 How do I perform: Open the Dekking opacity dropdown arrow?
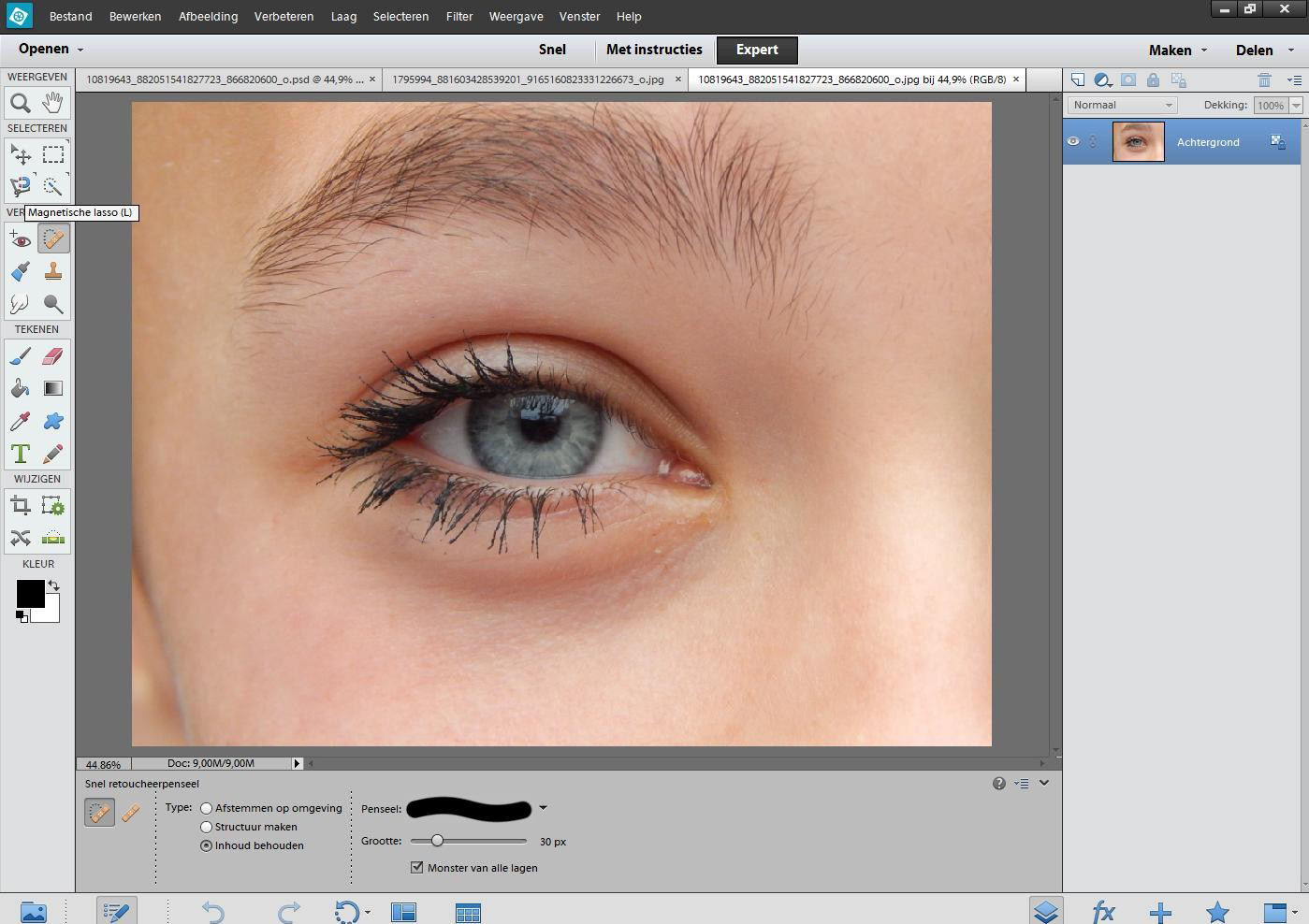pos(1296,106)
